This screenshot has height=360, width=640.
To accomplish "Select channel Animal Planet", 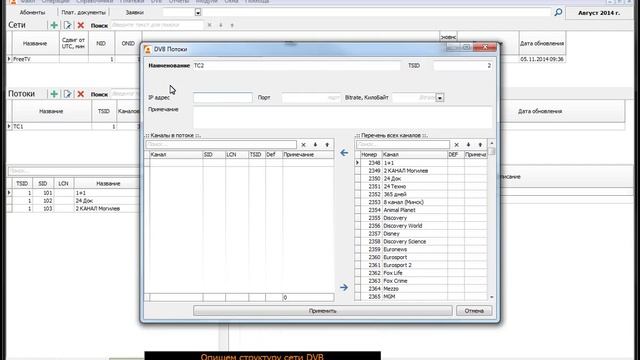I will click(420, 210).
